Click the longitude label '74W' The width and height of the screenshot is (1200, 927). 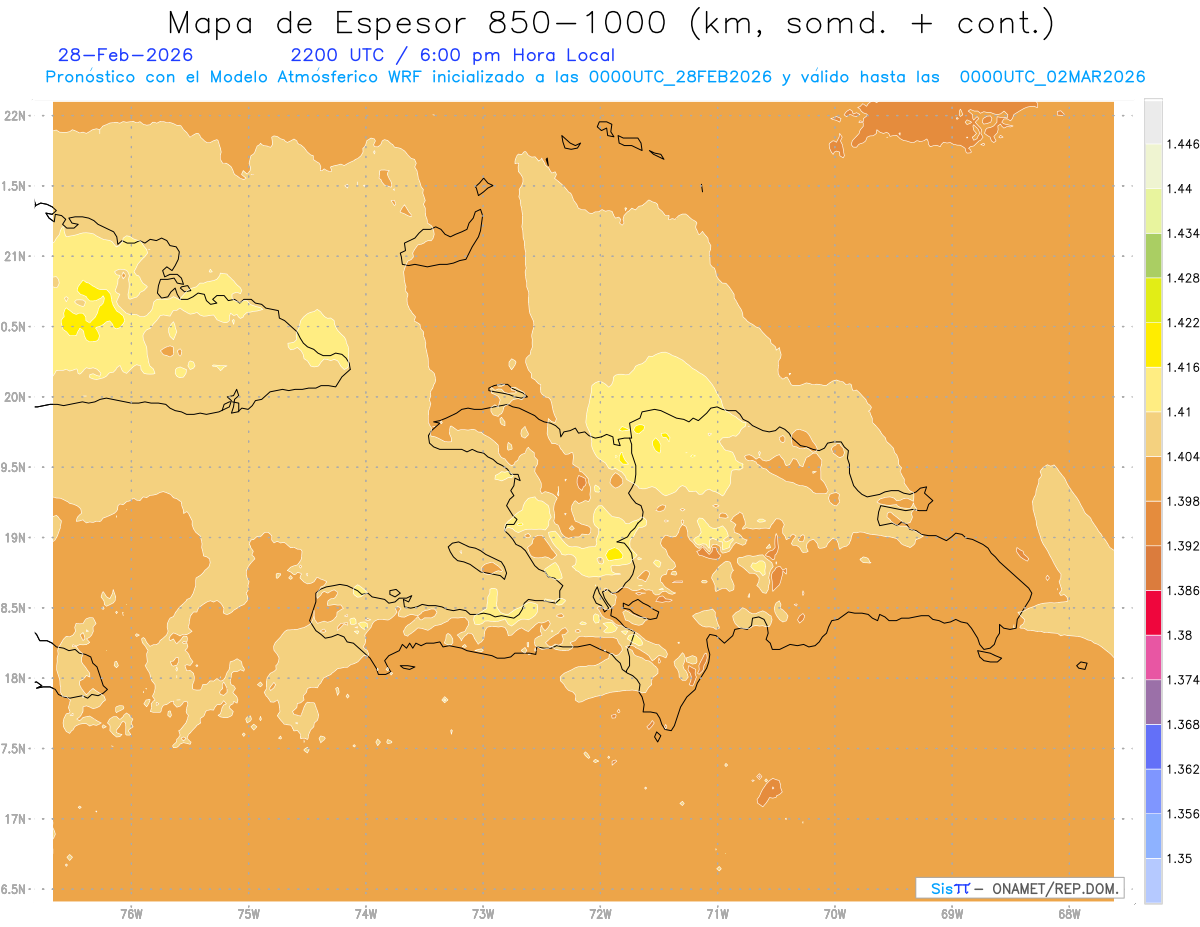tap(366, 914)
